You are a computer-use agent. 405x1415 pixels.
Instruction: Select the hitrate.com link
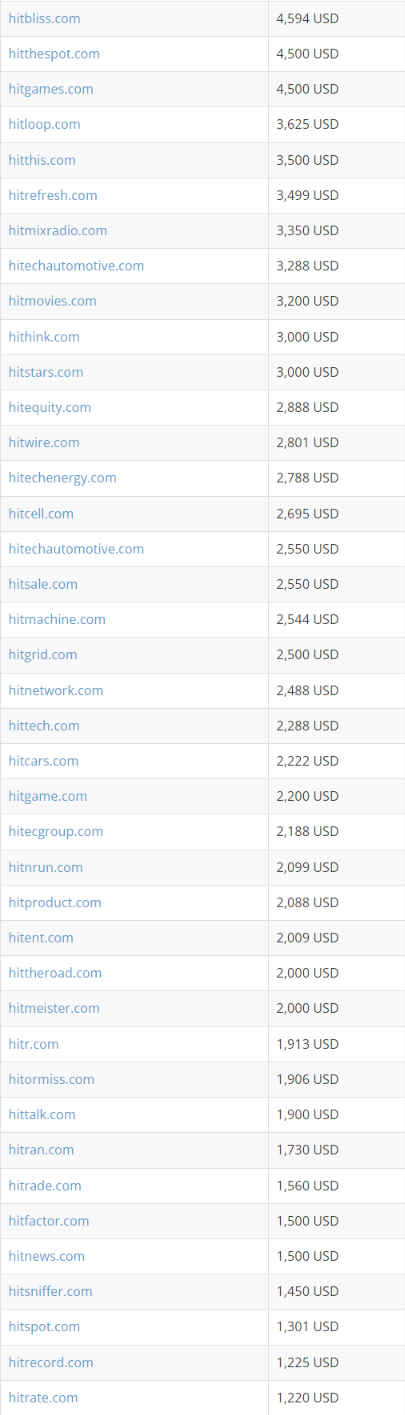43,1397
